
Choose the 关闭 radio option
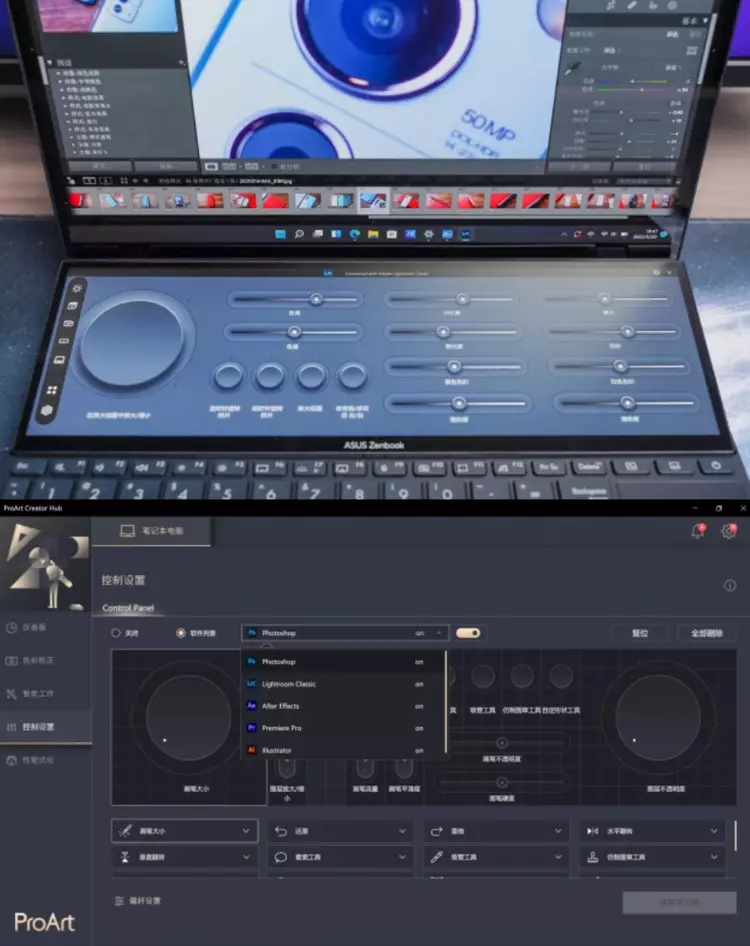click(x=116, y=633)
